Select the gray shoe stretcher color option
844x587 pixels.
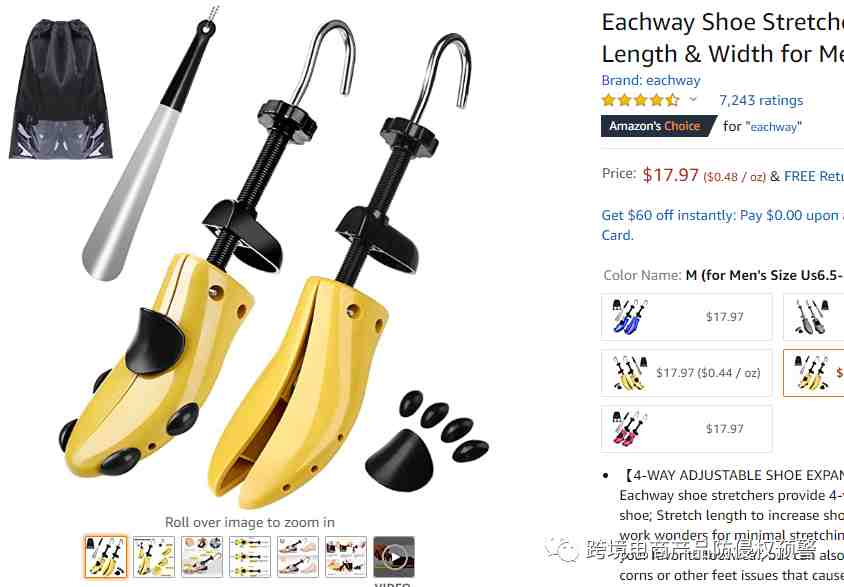click(x=813, y=317)
